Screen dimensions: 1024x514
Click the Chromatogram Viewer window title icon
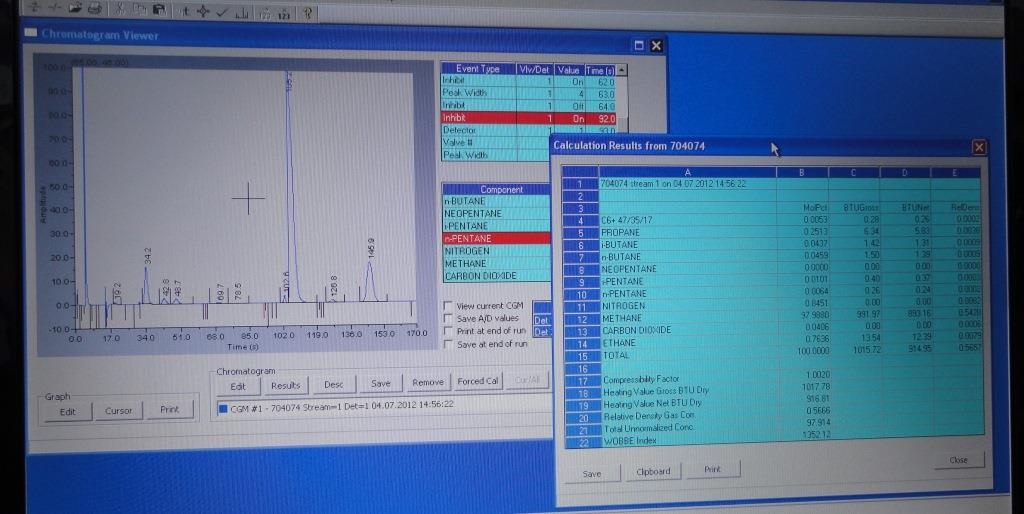pos(31,33)
